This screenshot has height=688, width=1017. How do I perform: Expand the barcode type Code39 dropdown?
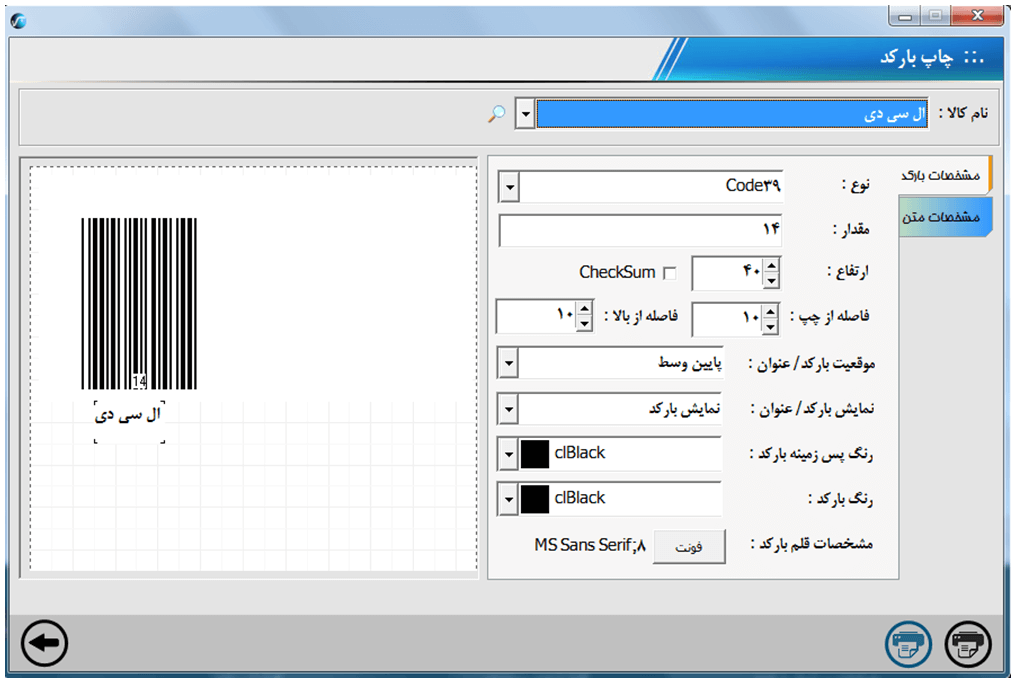click(510, 187)
